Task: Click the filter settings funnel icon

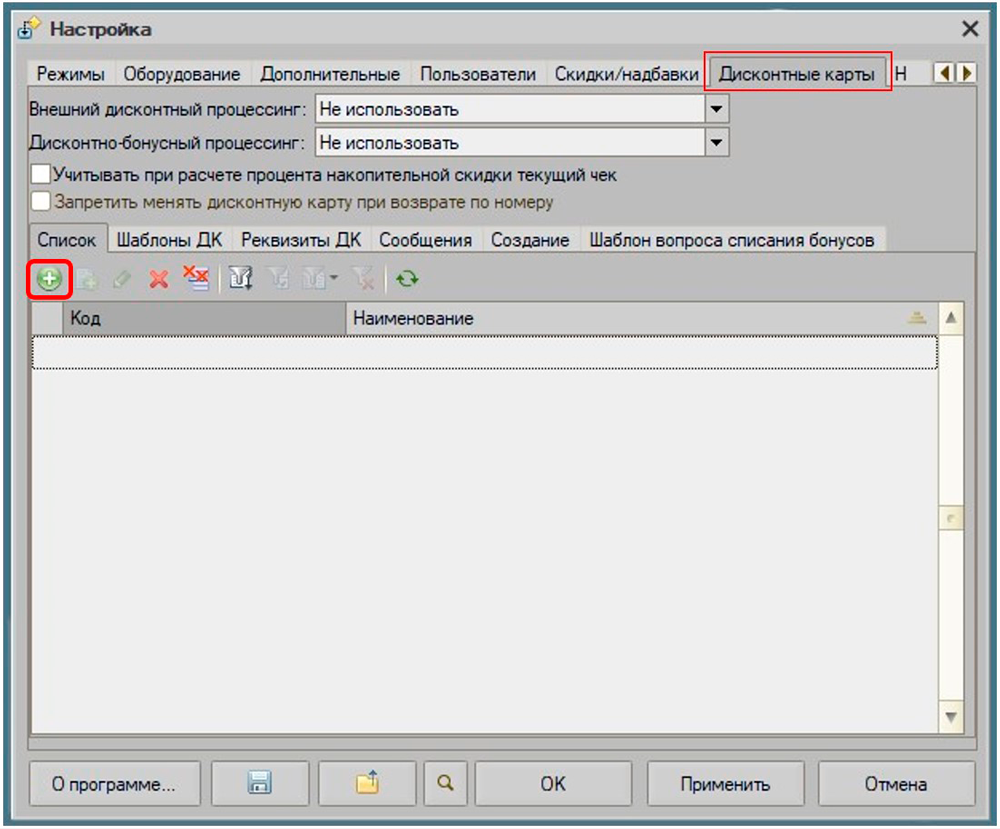Action: [x=240, y=280]
